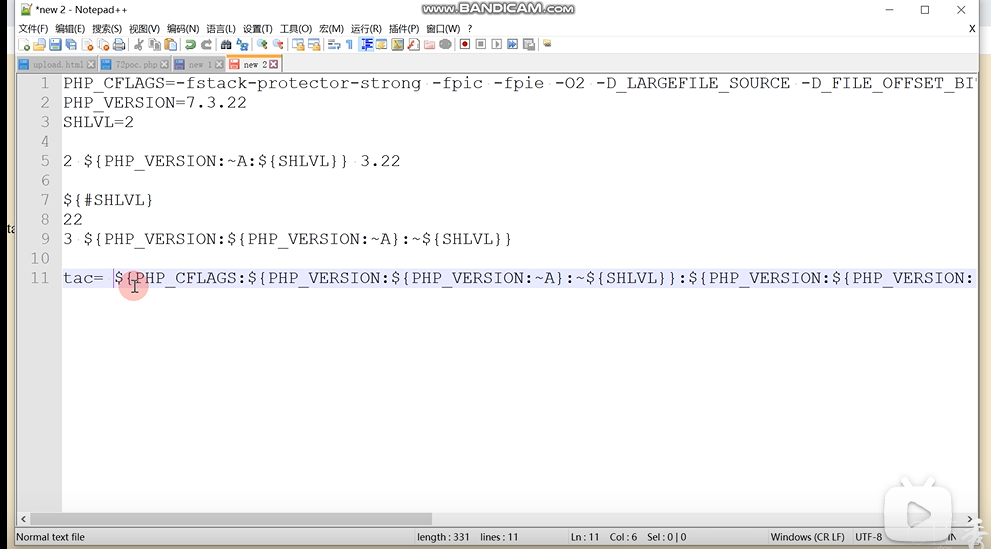Switch to the new 1 tab
991x549 pixels.
(x=200, y=64)
